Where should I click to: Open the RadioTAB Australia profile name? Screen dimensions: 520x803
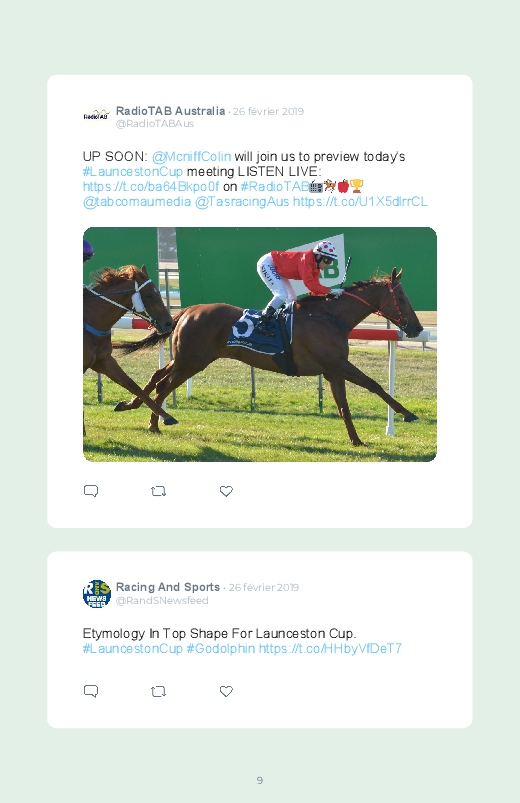pyautogui.click(x=170, y=111)
